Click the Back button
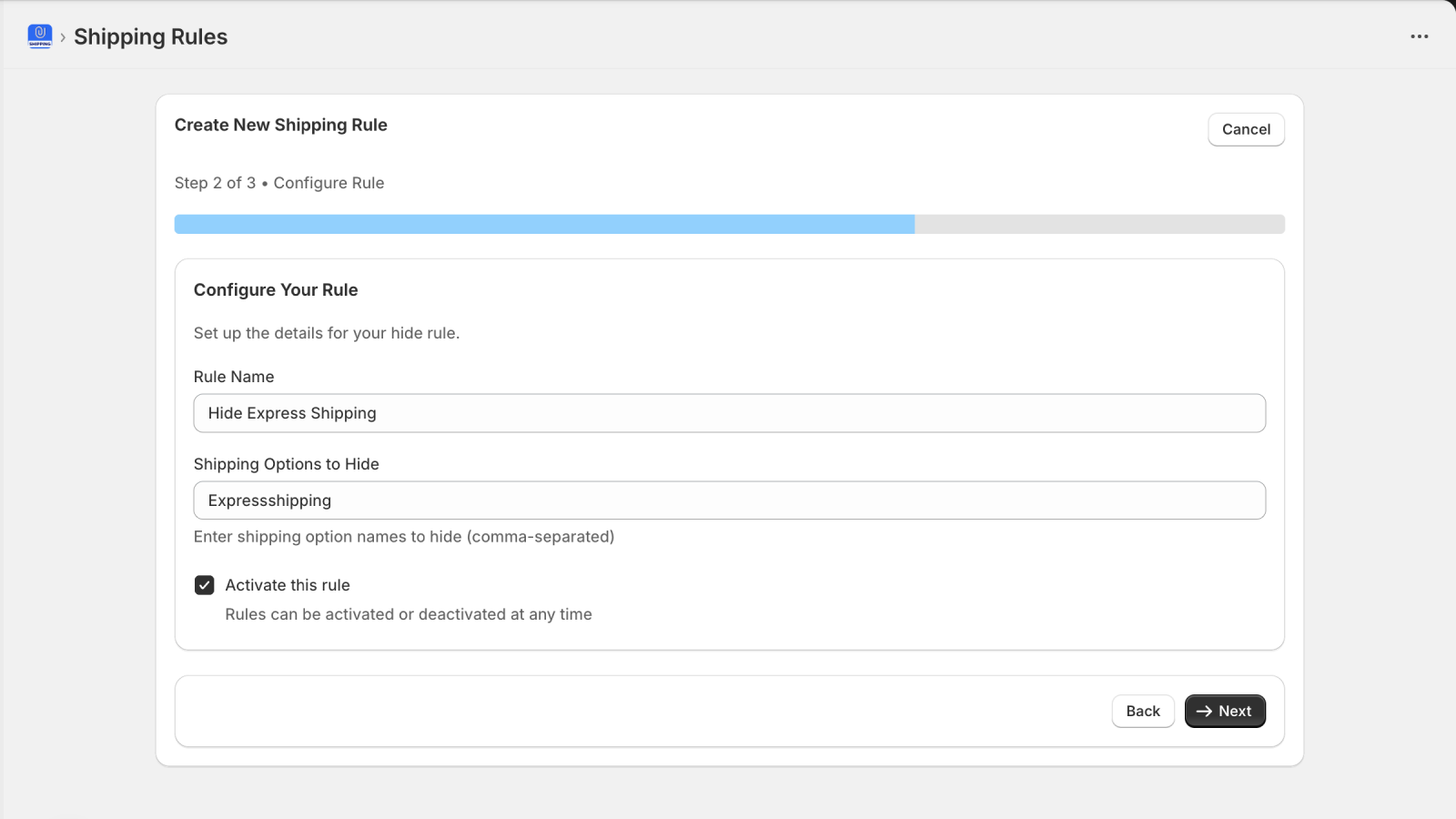 click(x=1143, y=711)
